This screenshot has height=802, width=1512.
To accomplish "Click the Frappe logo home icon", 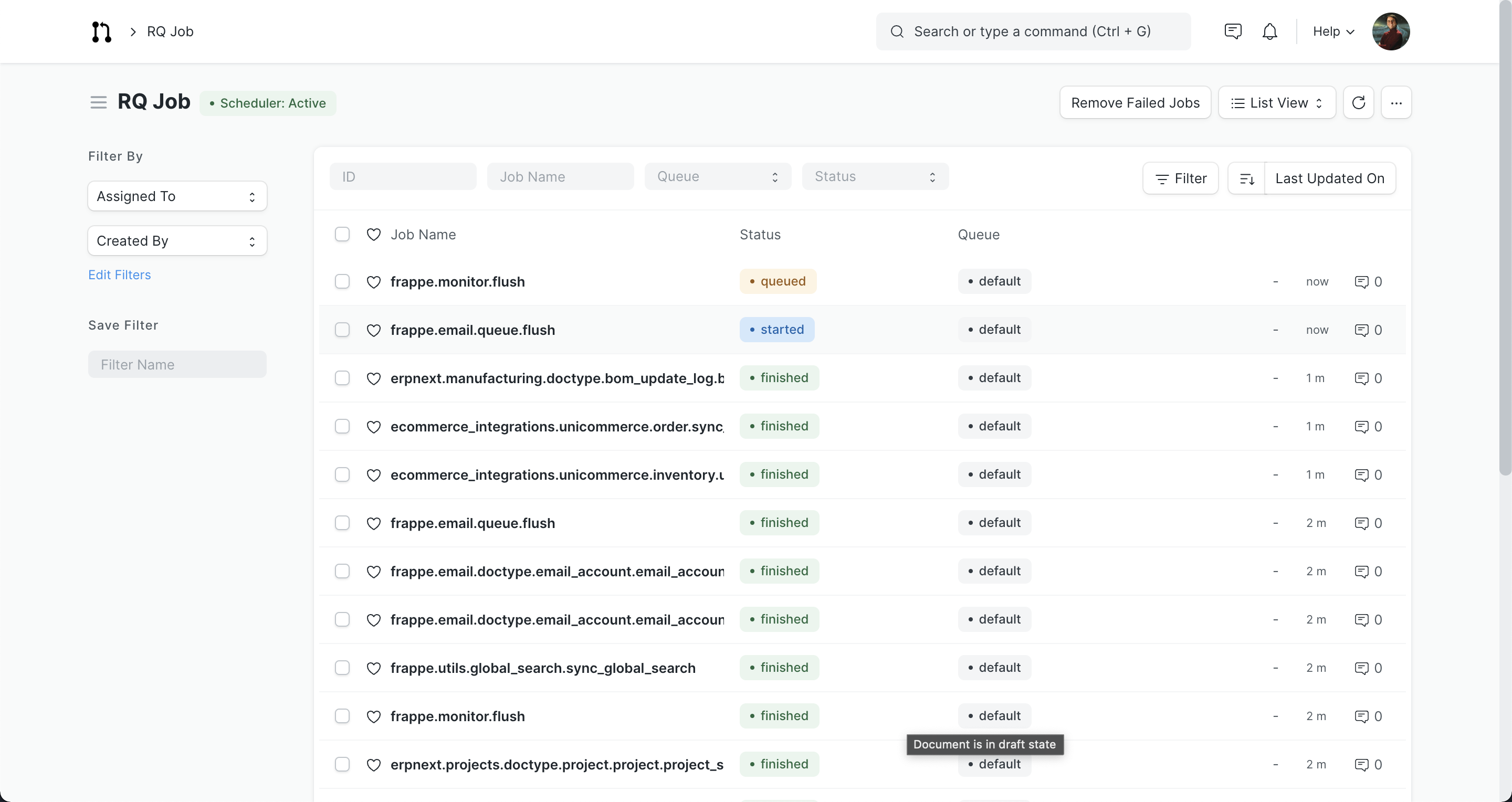I will tap(101, 31).
